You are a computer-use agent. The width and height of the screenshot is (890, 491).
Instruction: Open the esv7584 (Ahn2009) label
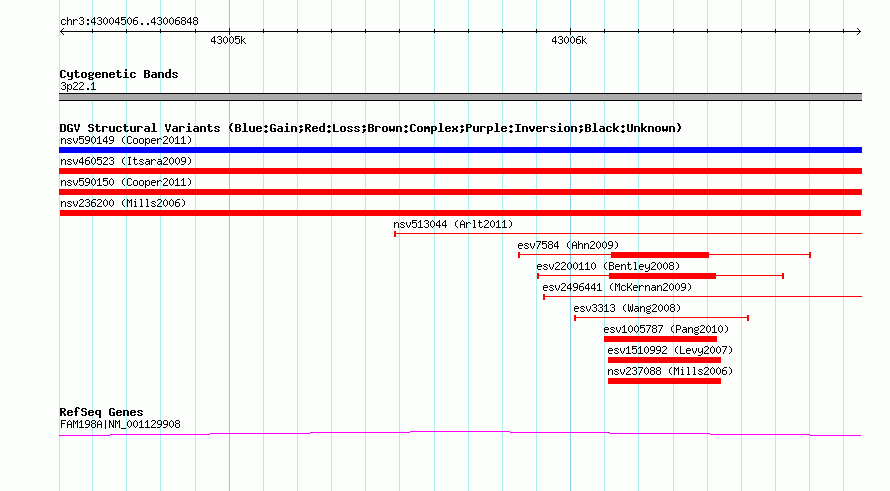568,245
